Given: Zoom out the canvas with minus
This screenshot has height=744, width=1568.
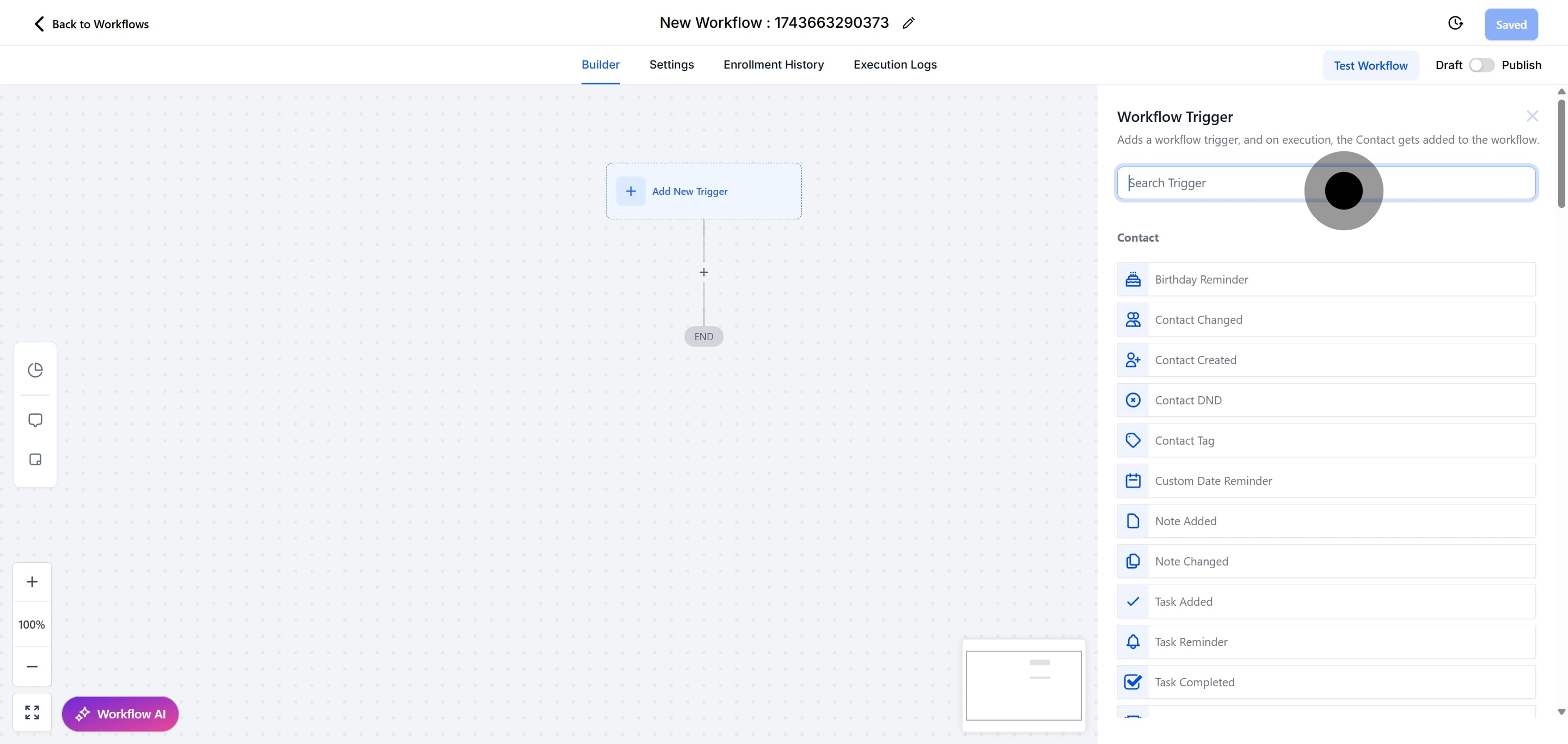Looking at the screenshot, I should click(32, 667).
